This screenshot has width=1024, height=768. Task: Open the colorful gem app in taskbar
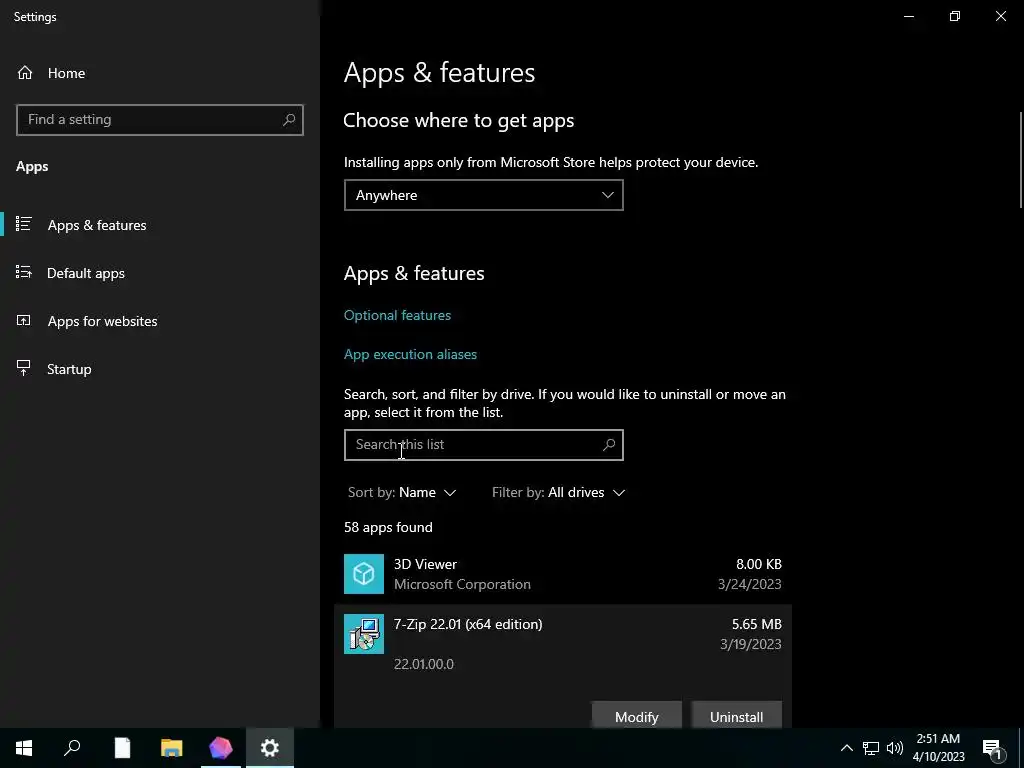(221, 748)
